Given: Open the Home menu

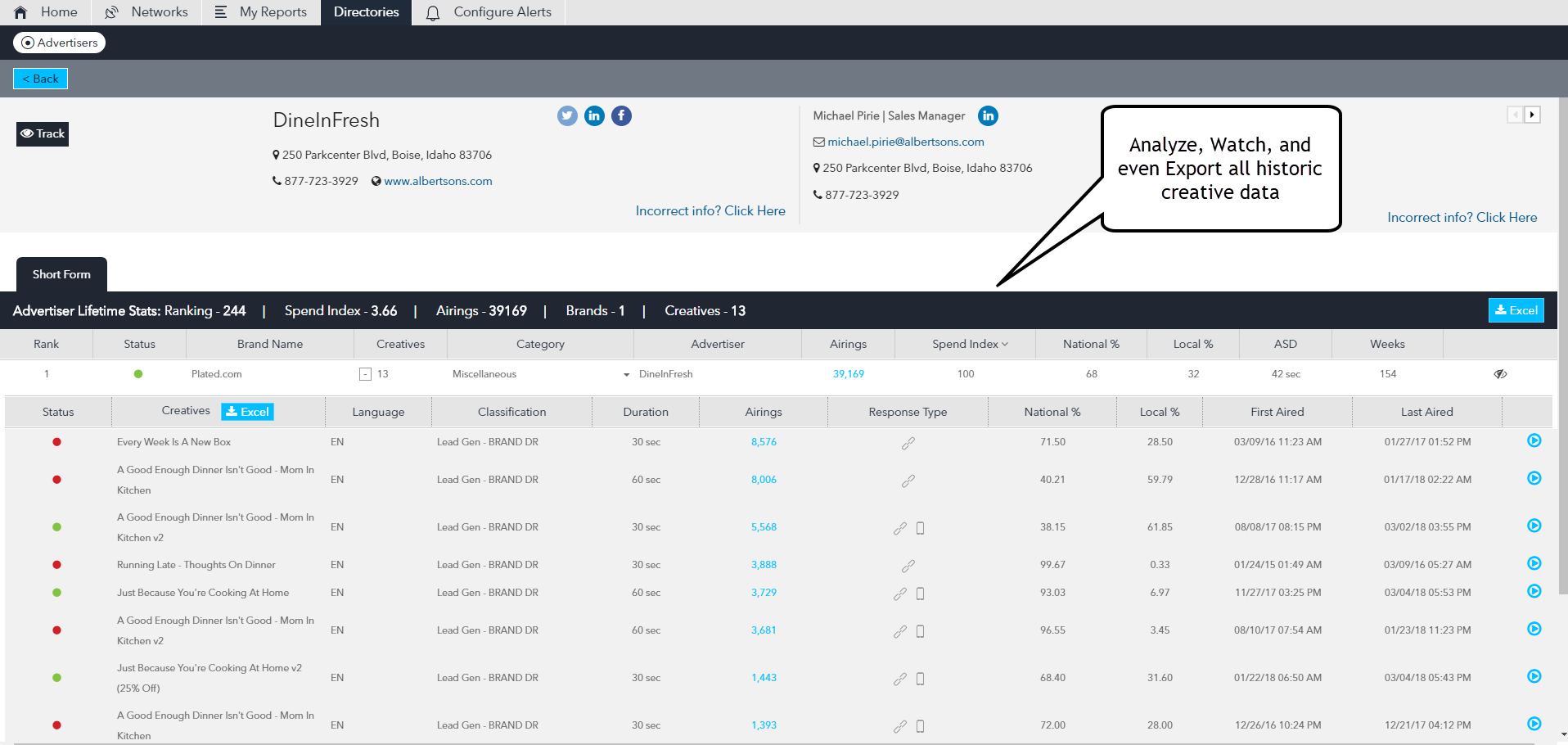Looking at the screenshot, I should pos(46,12).
